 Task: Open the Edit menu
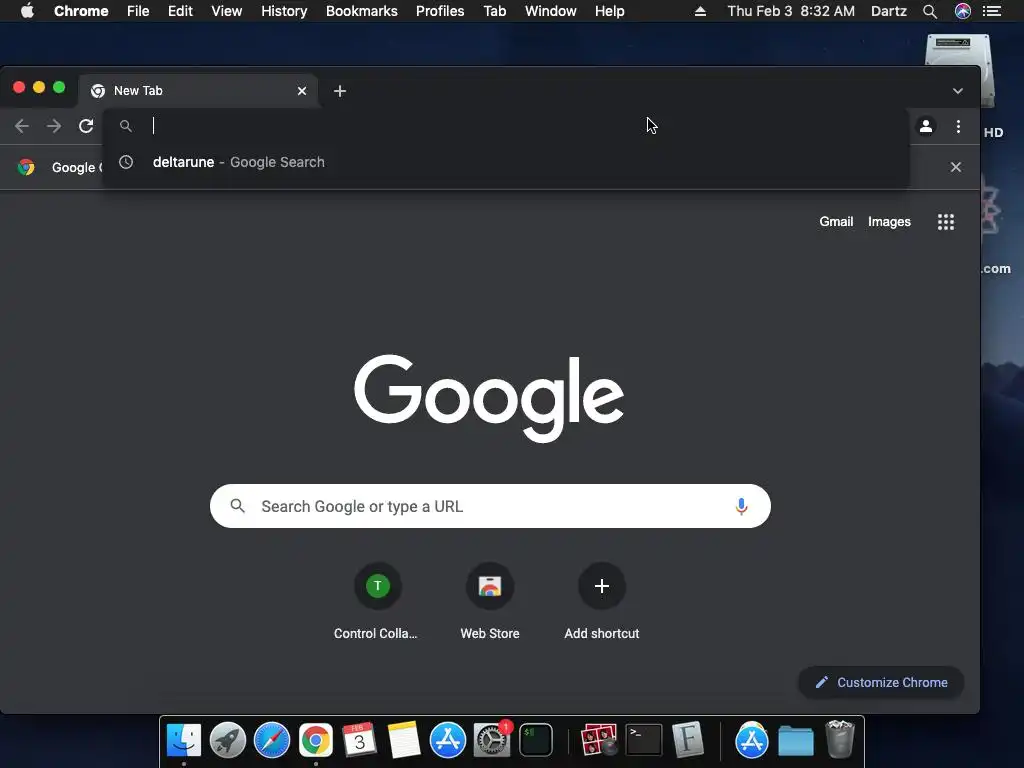click(x=180, y=11)
